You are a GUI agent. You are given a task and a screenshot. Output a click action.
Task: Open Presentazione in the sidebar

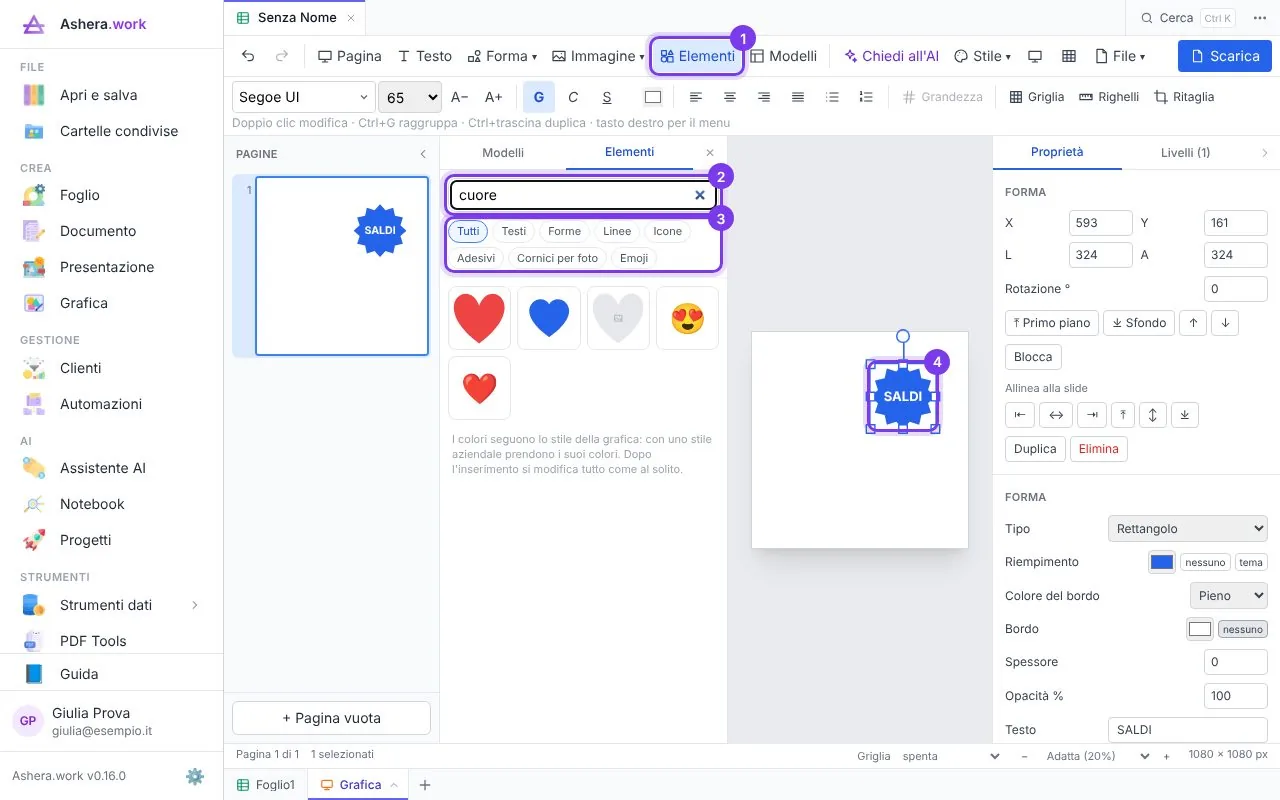[107, 267]
